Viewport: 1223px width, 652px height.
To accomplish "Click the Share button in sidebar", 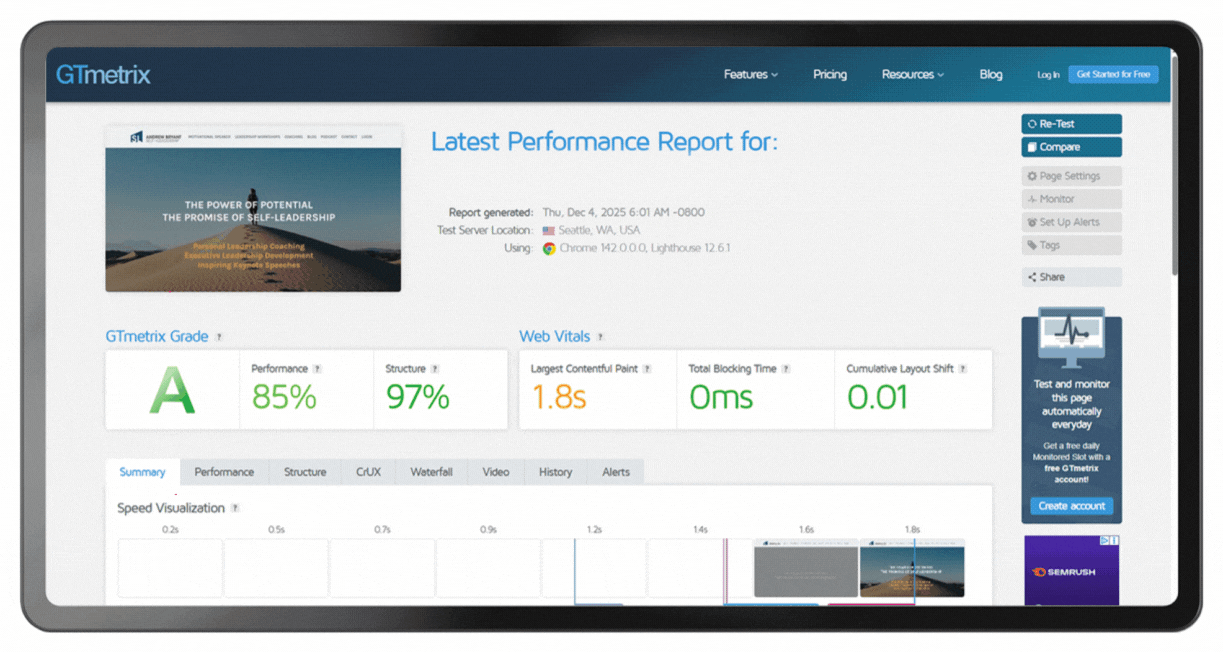I will tap(1071, 277).
